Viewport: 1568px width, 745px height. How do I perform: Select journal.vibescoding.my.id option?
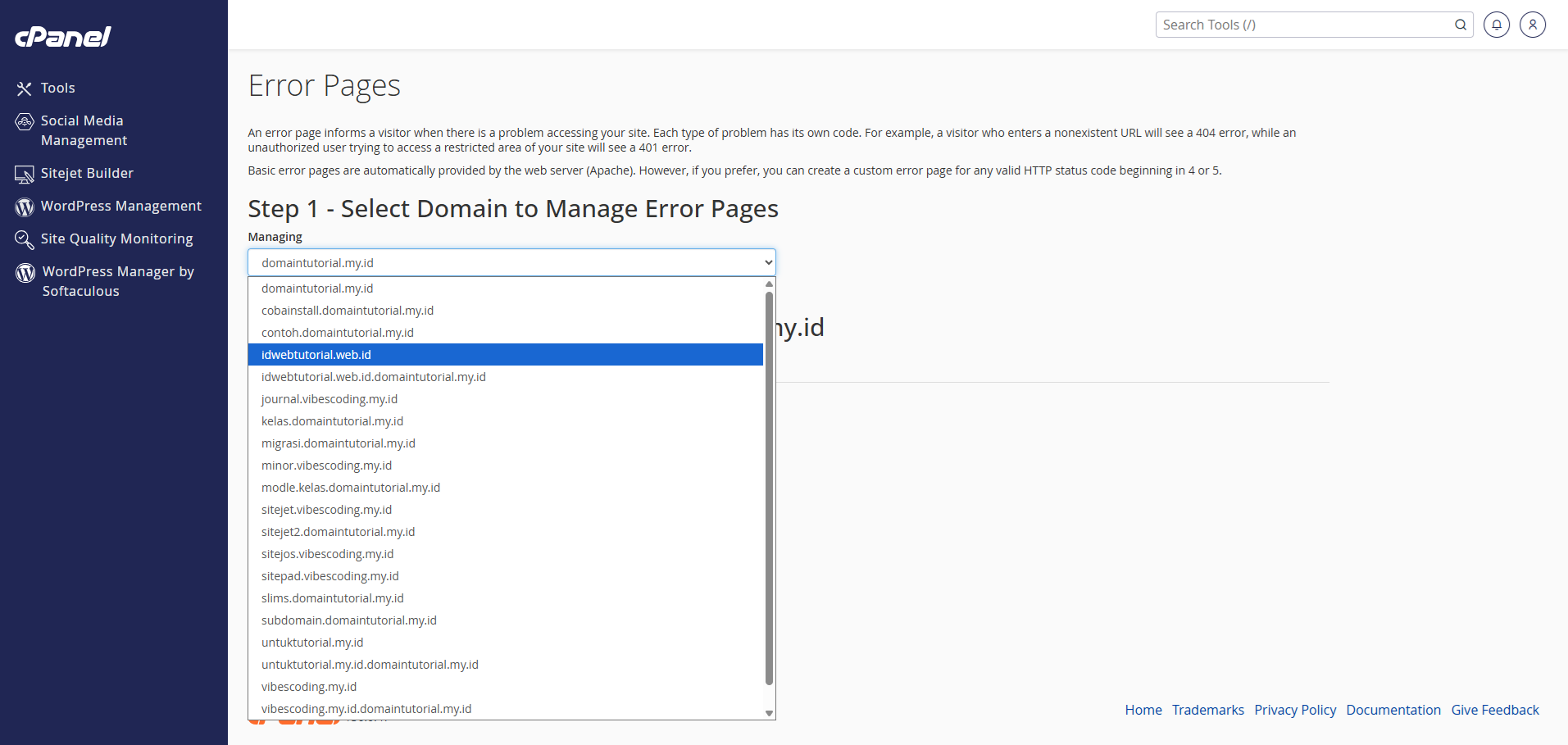point(506,399)
